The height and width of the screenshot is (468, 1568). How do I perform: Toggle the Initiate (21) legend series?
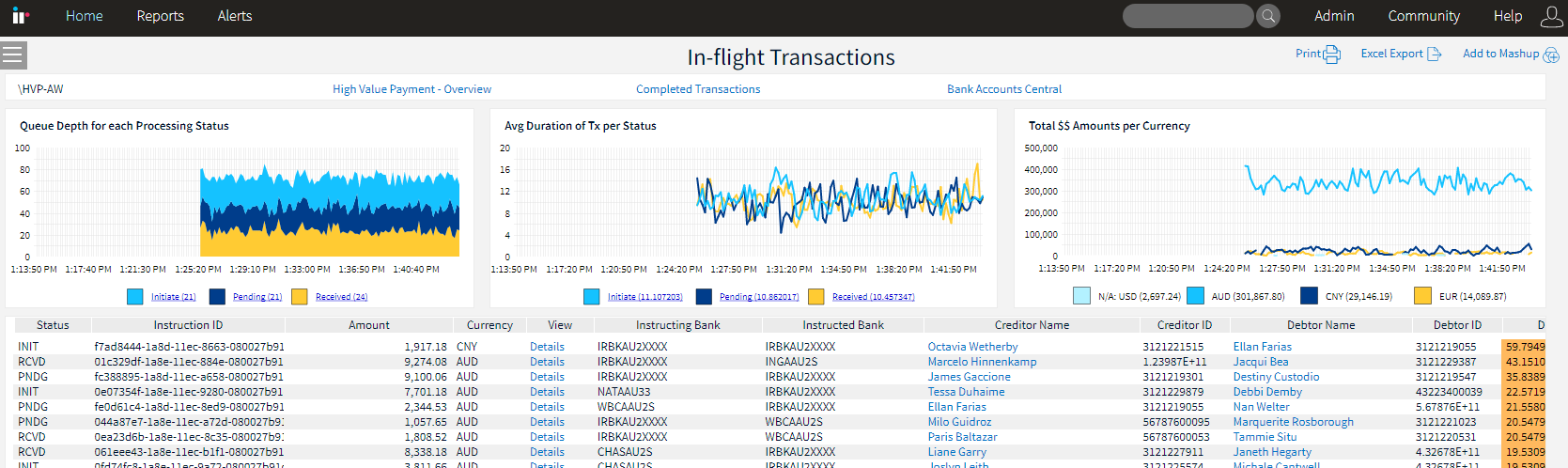coord(173,297)
